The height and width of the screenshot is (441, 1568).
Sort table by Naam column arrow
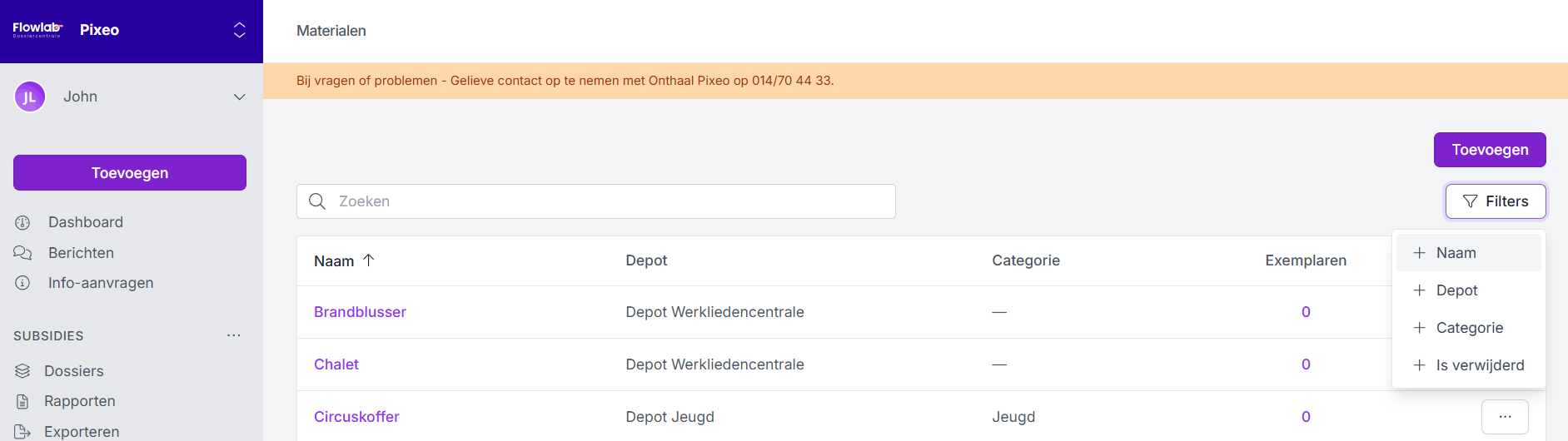coord(369,260)
